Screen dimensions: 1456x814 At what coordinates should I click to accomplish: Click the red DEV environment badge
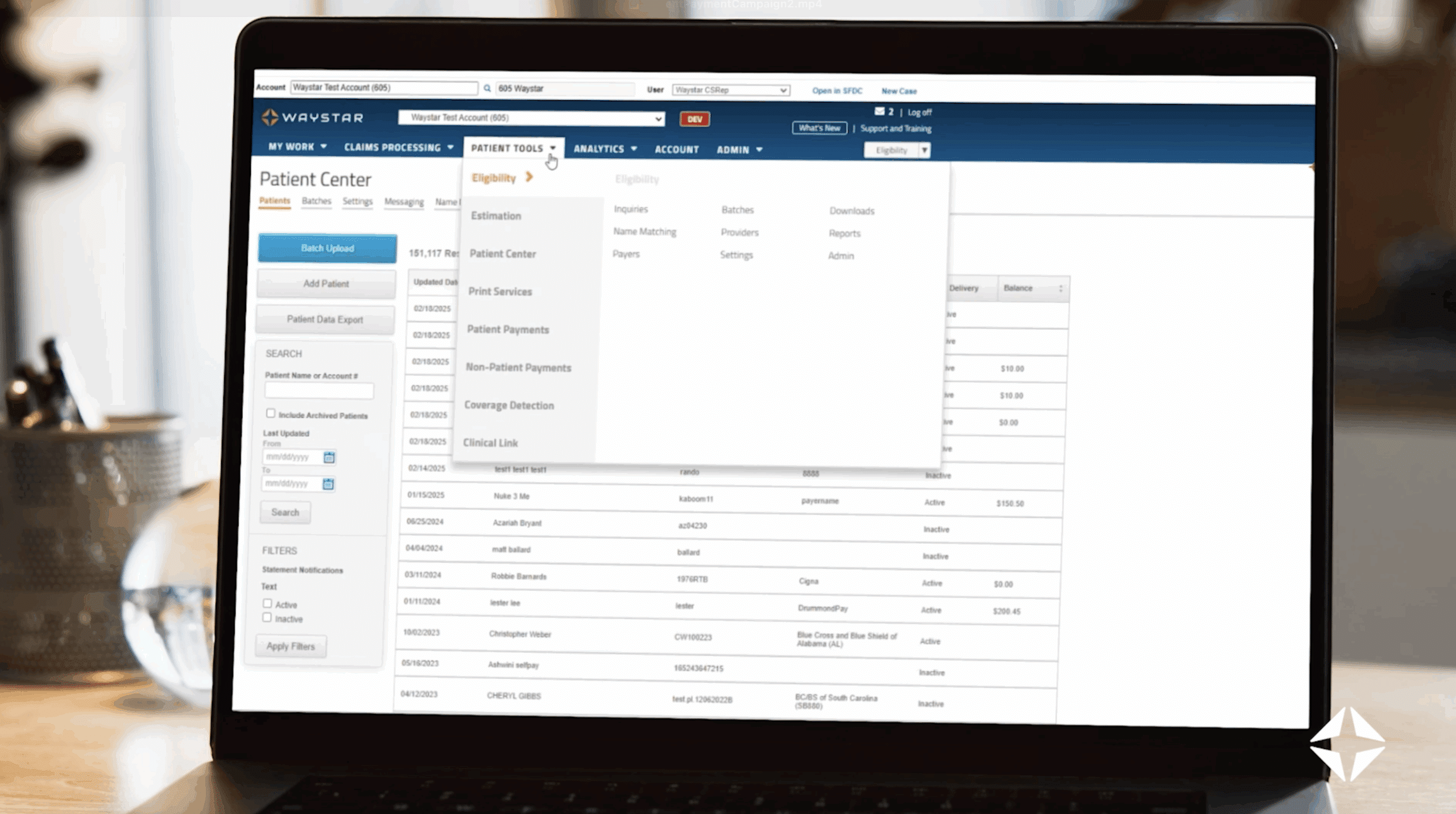[694, 119]
